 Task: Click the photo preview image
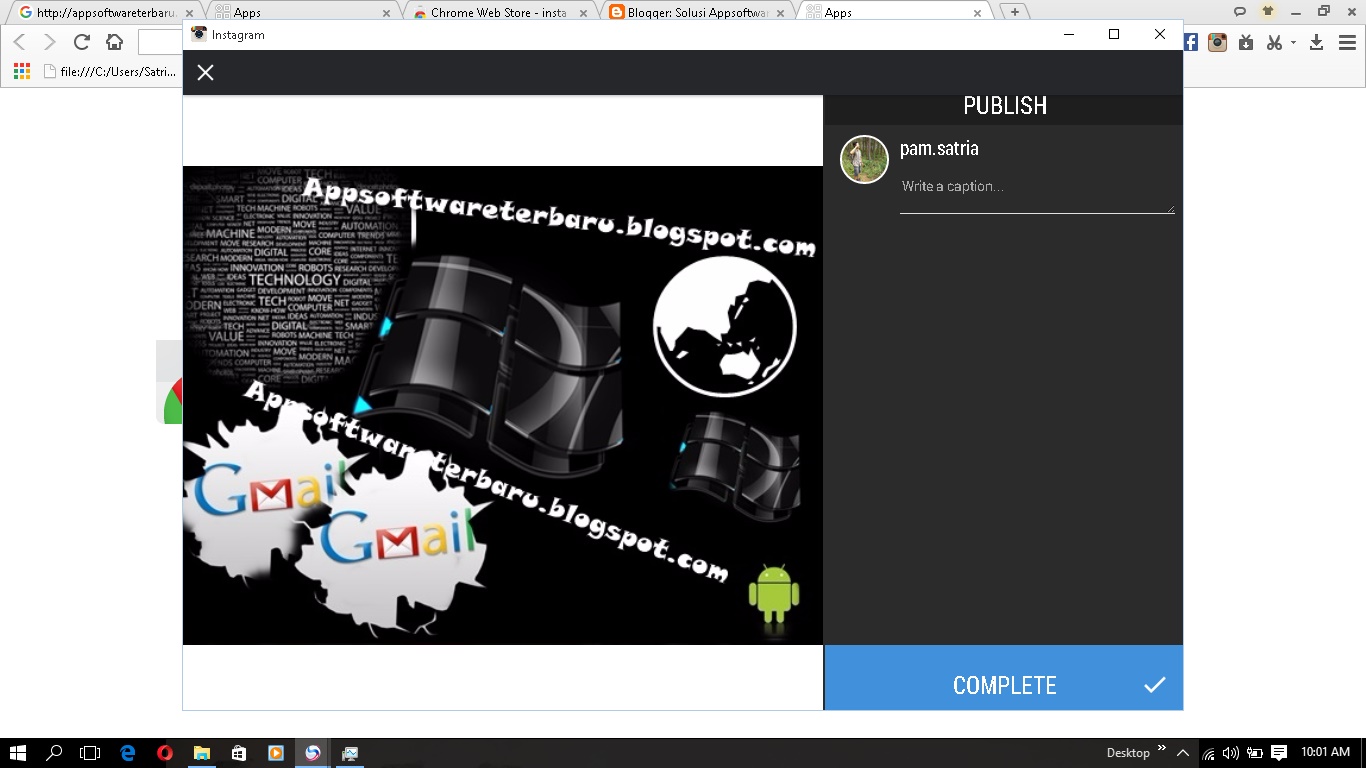[x=502, y=405]
